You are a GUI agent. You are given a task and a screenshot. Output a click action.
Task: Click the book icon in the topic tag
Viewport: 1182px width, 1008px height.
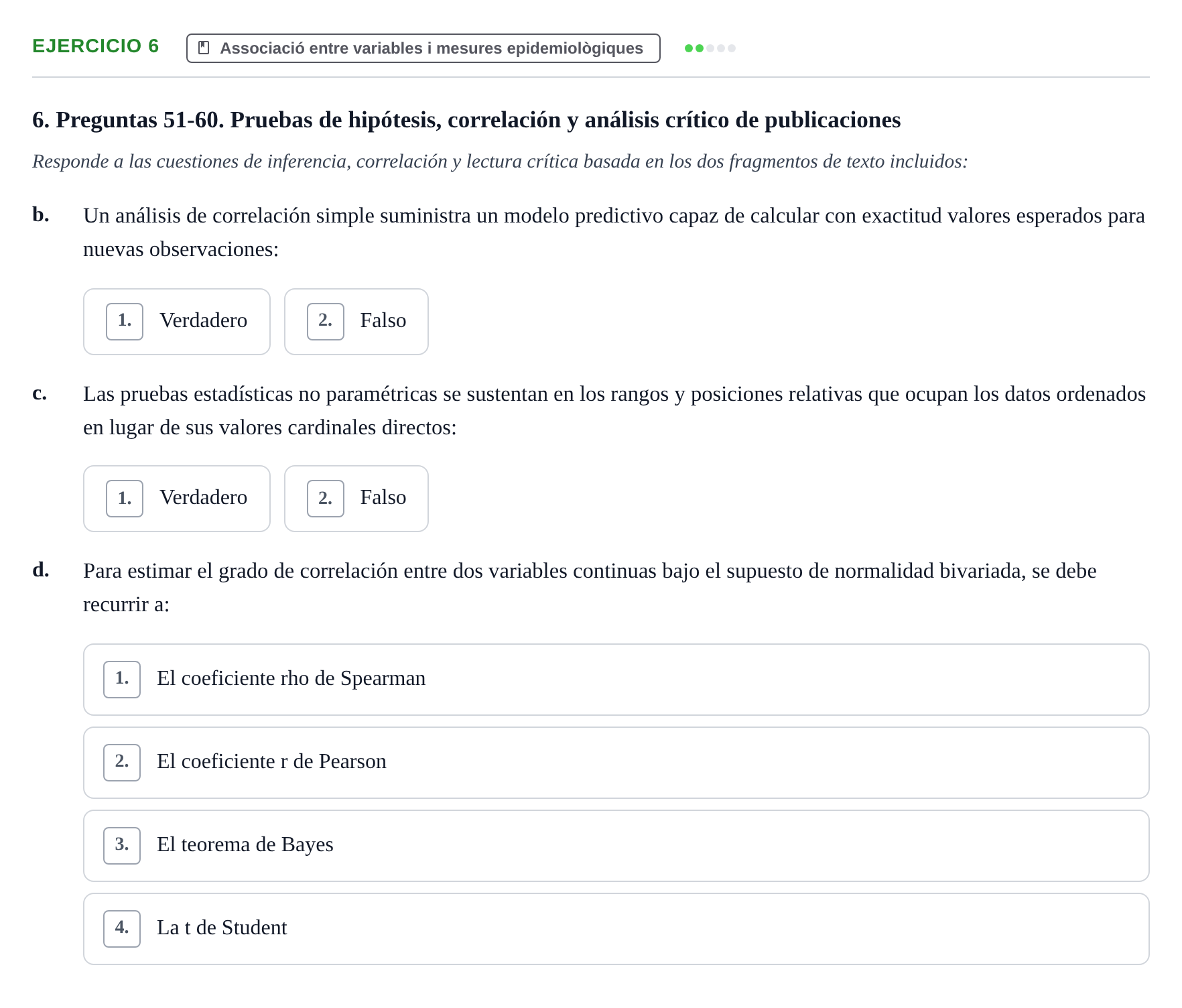click(x=204, y=48)
